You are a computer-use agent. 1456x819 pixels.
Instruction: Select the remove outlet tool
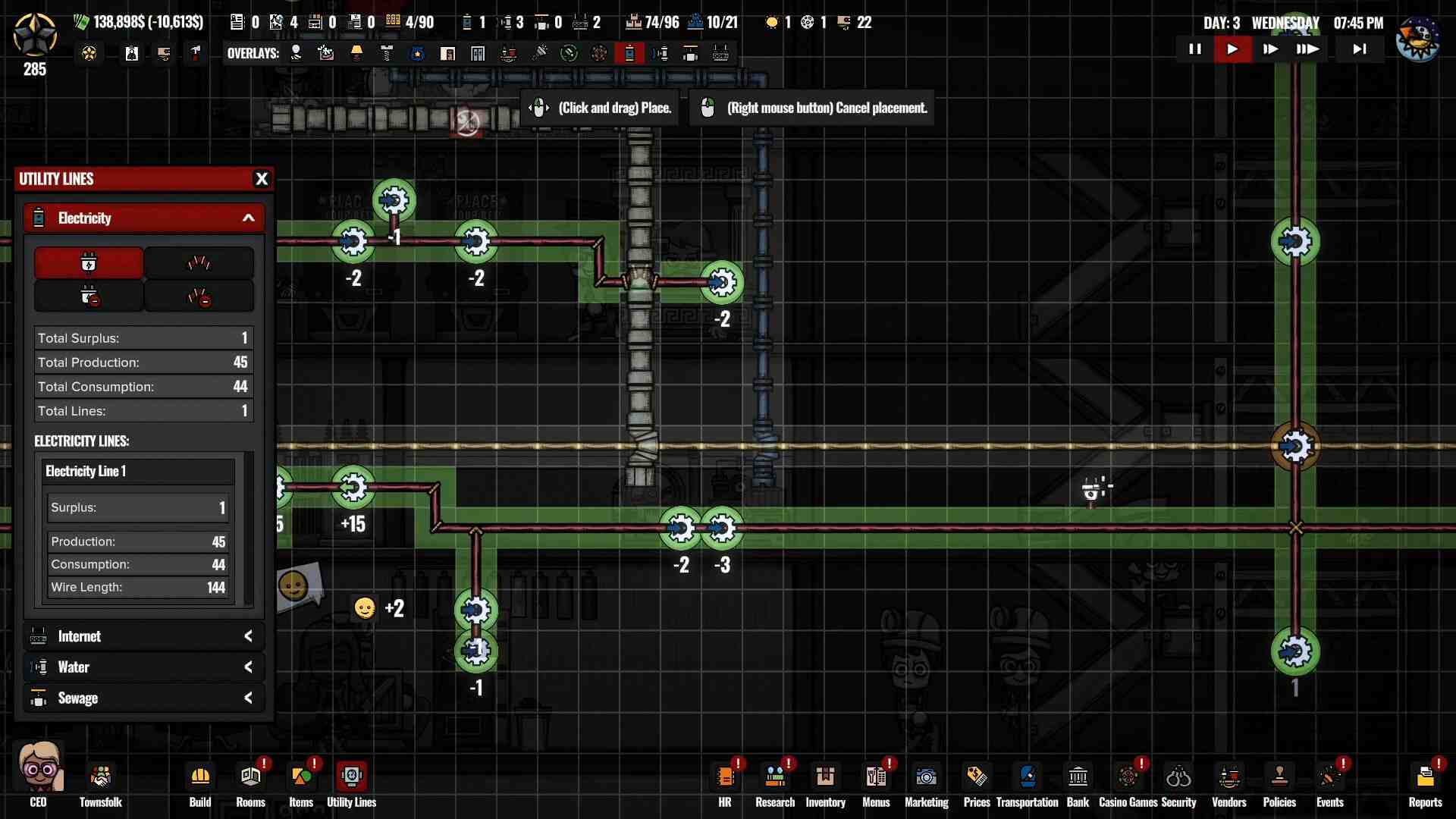pos(89,297)
